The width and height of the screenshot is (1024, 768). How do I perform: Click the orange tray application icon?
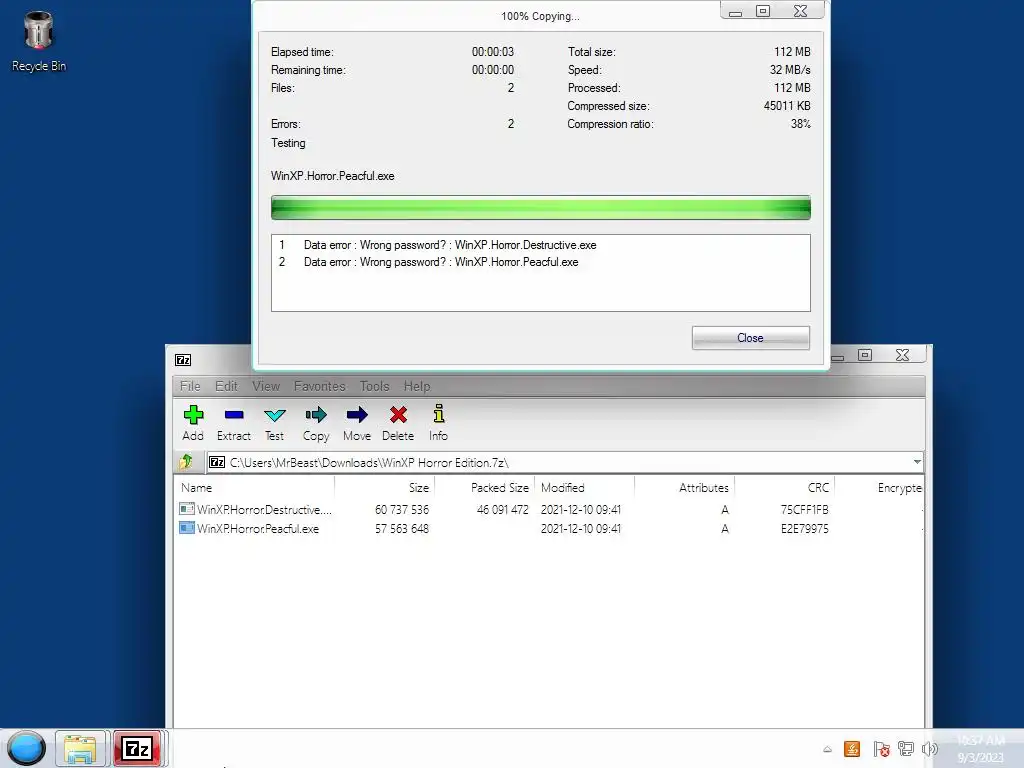[x=852, y=749]
